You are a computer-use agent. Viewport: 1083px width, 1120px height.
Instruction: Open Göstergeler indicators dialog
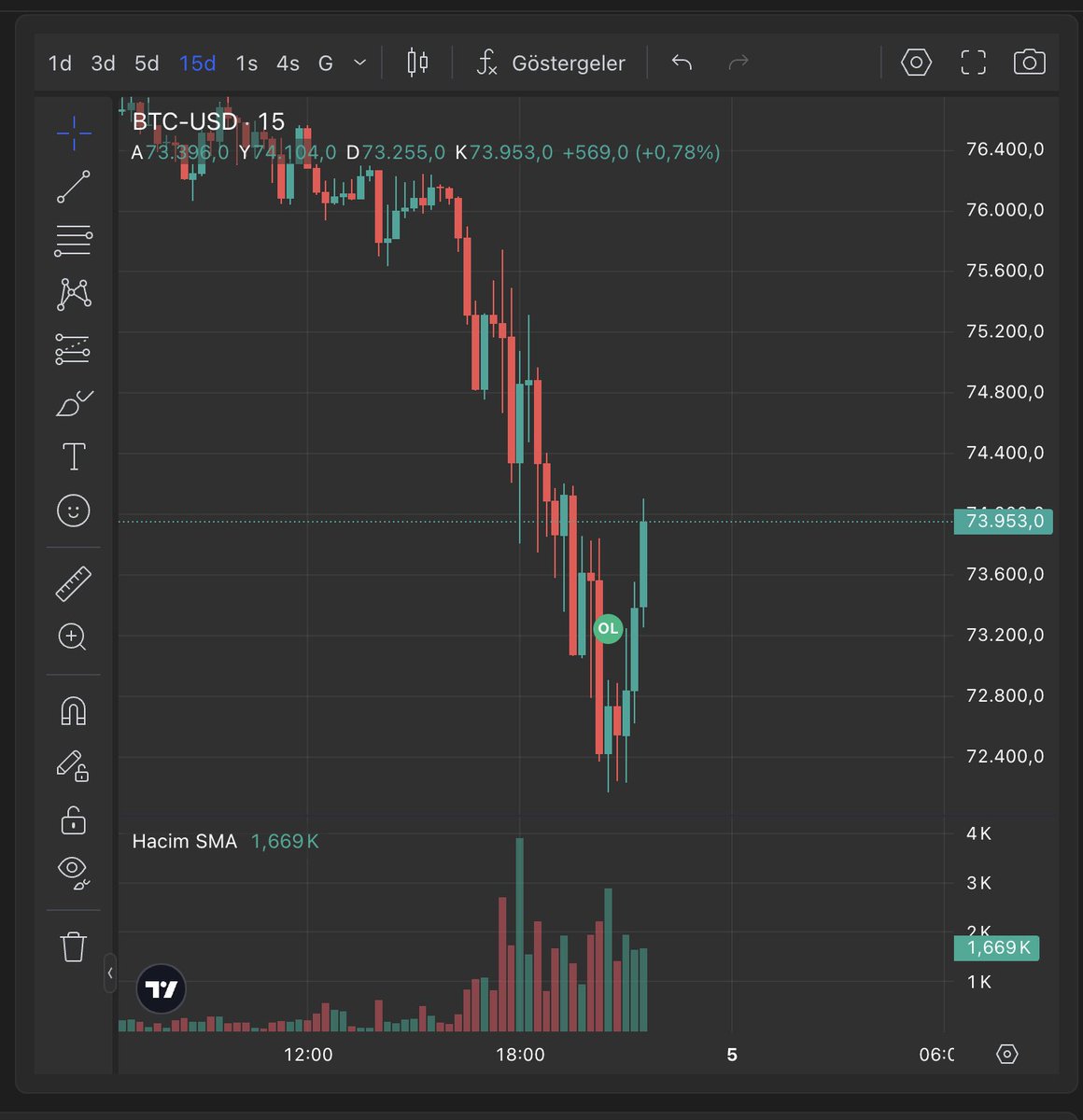[551, 63]
